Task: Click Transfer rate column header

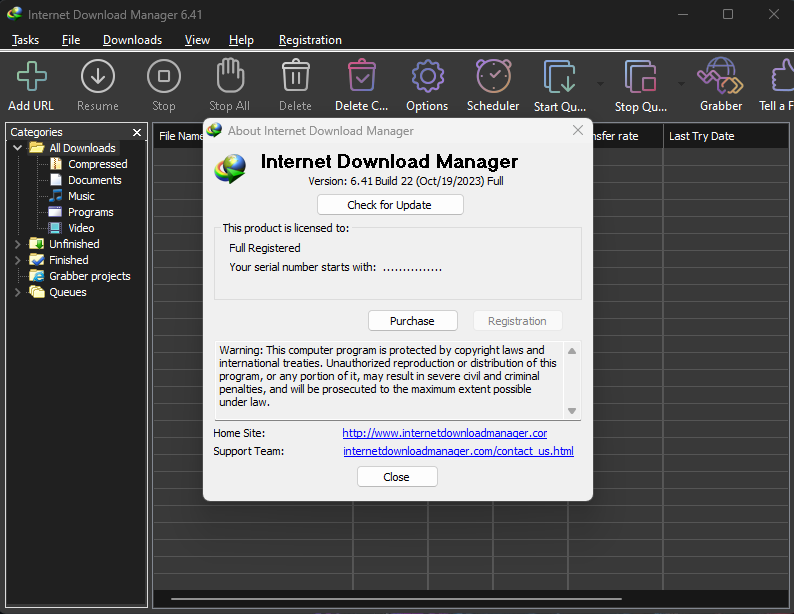Action: click(627, 136)
